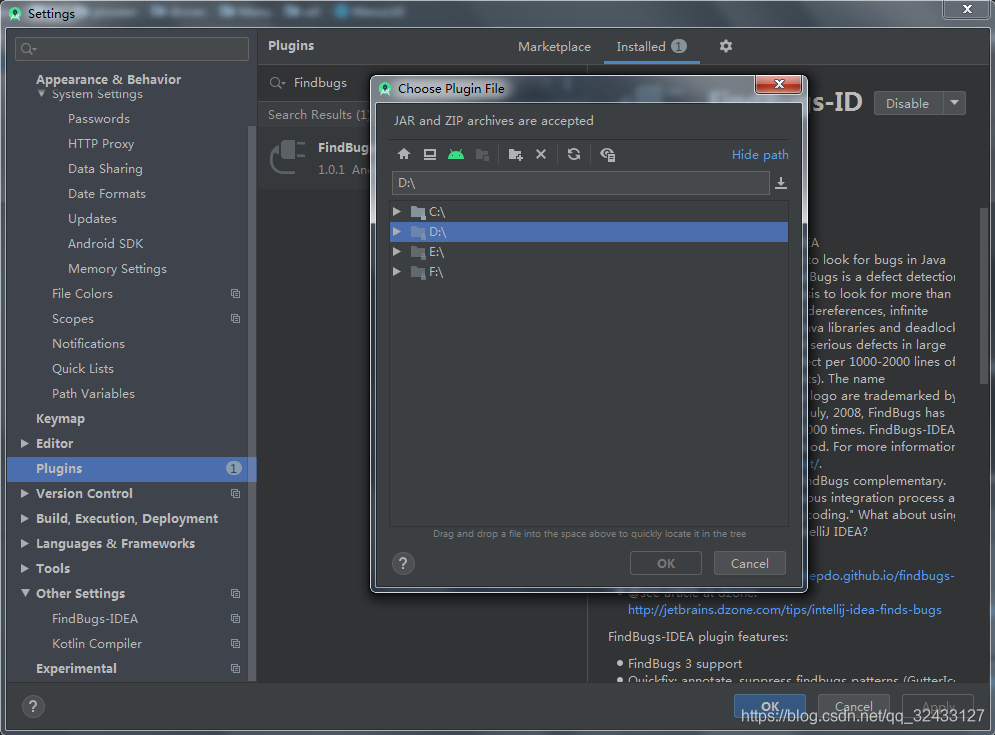Open Path Variables settings
The width and height of the screenshot is (995, 735).
(x=93, y=394)
